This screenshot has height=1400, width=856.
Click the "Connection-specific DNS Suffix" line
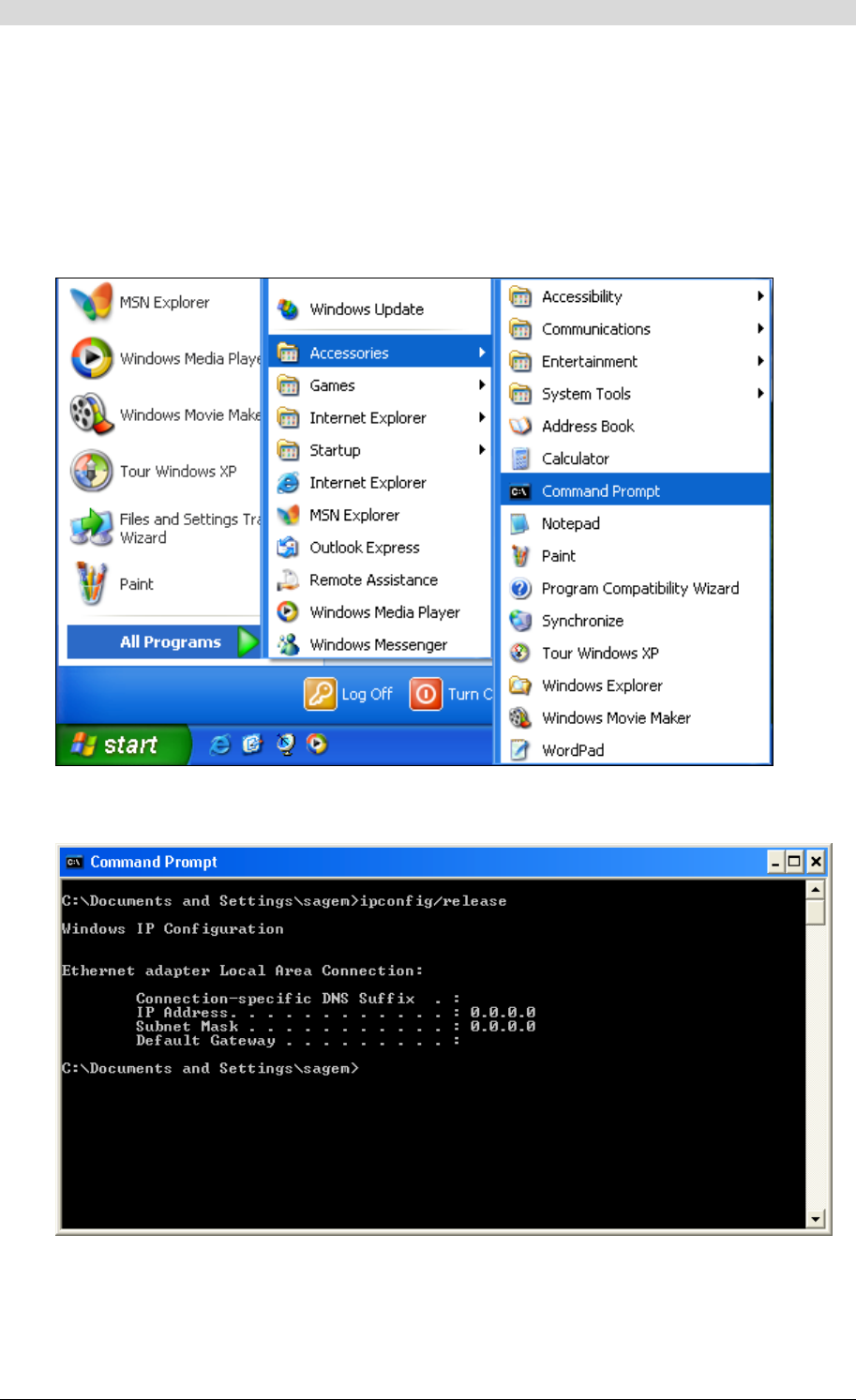point(298,999)
